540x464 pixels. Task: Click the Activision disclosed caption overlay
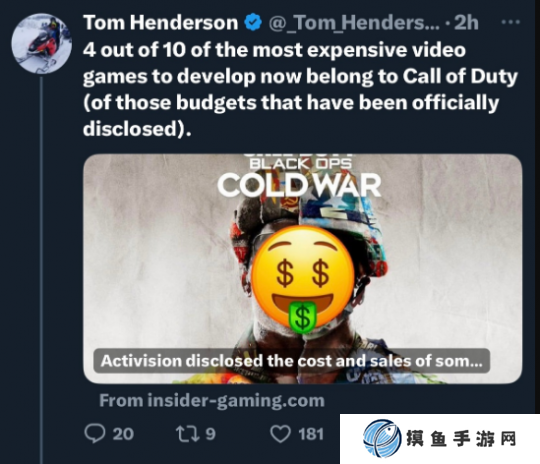pyautogui.click(x=292, y=361)
